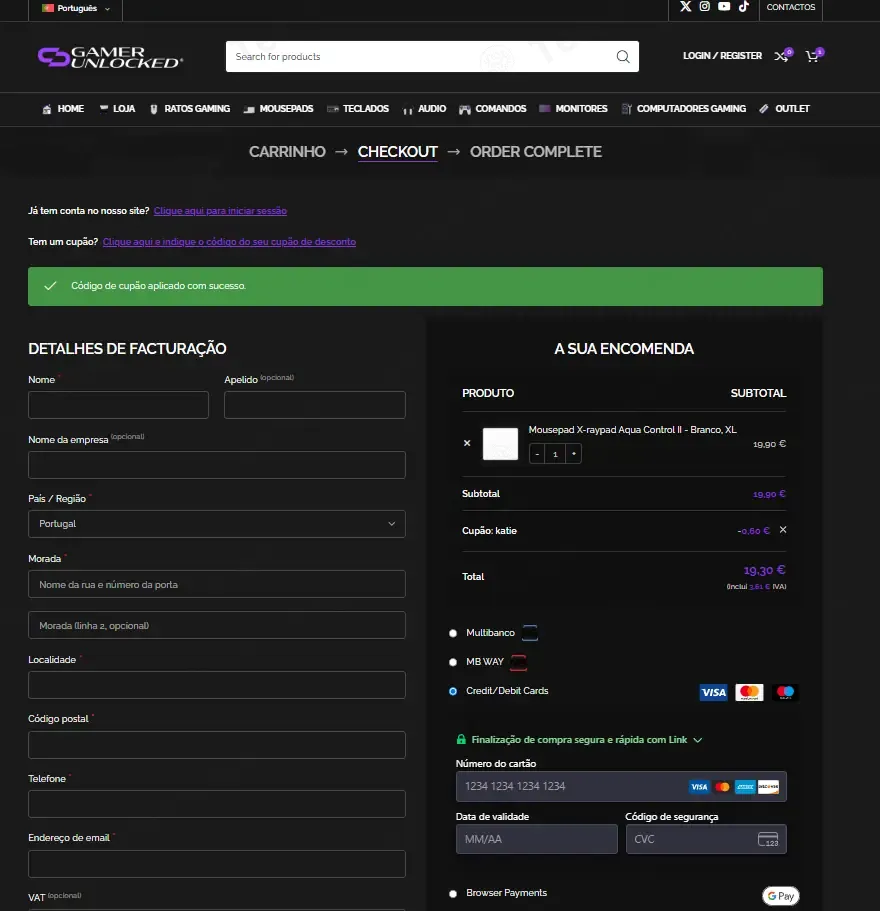Open the YouTube social icon
Image resolution: width=880 pixels, height=911 pixels.
(x=724, y=6)
